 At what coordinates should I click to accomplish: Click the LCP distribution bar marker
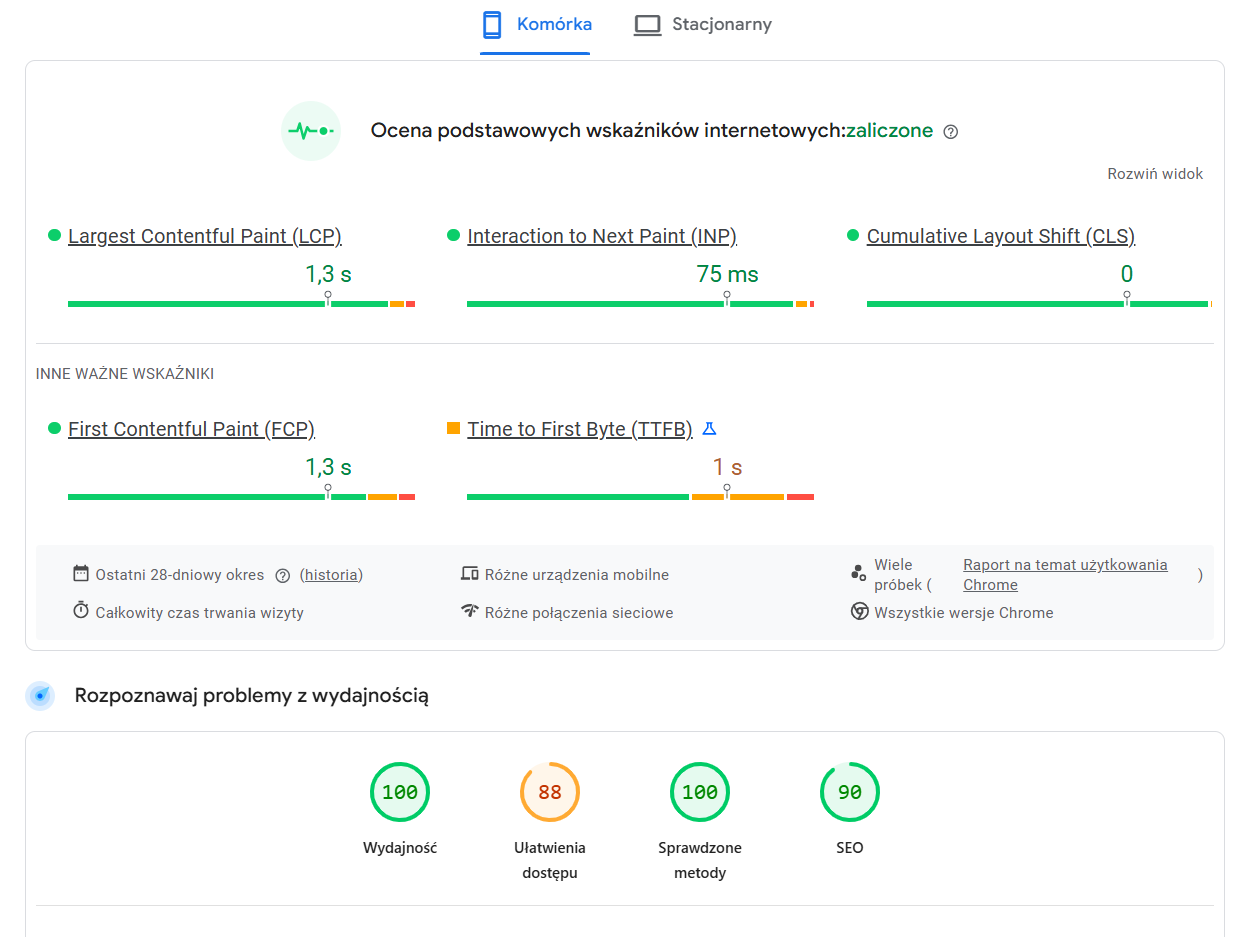tap(328, 299)
